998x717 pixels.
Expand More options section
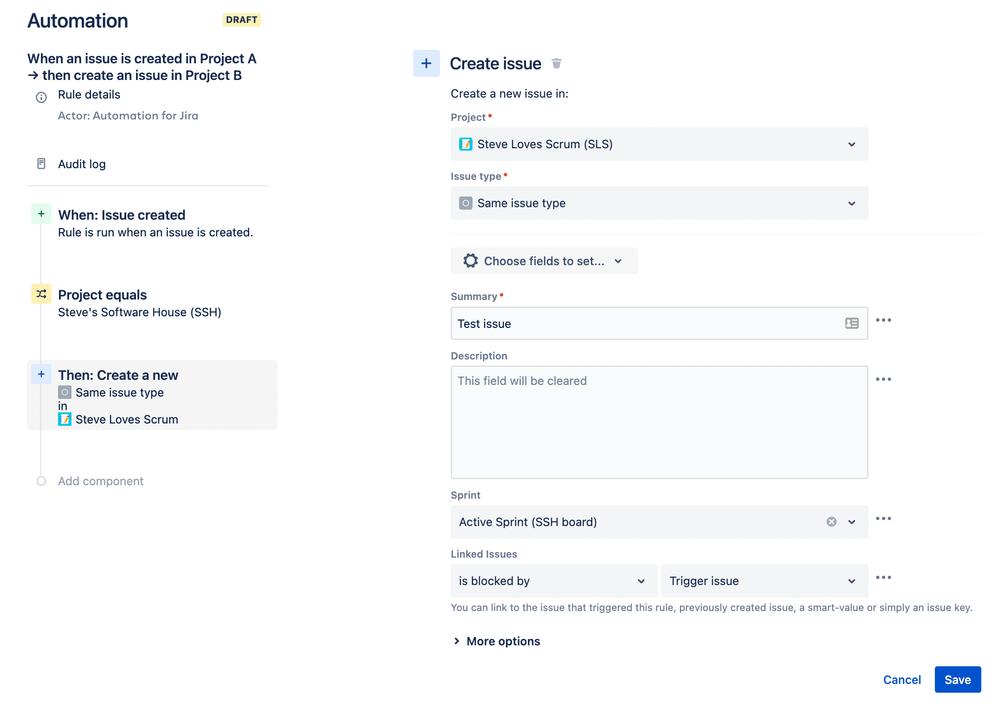click(496, 641)
